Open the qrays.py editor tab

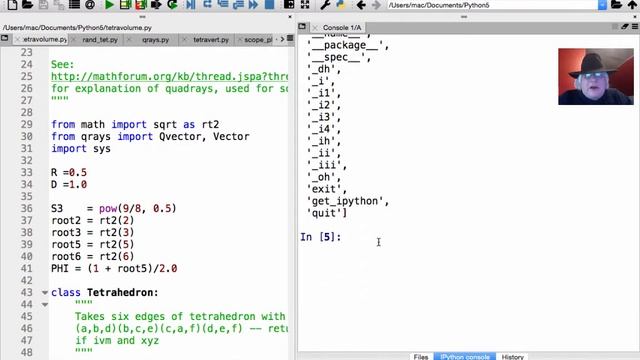[155, 40]
